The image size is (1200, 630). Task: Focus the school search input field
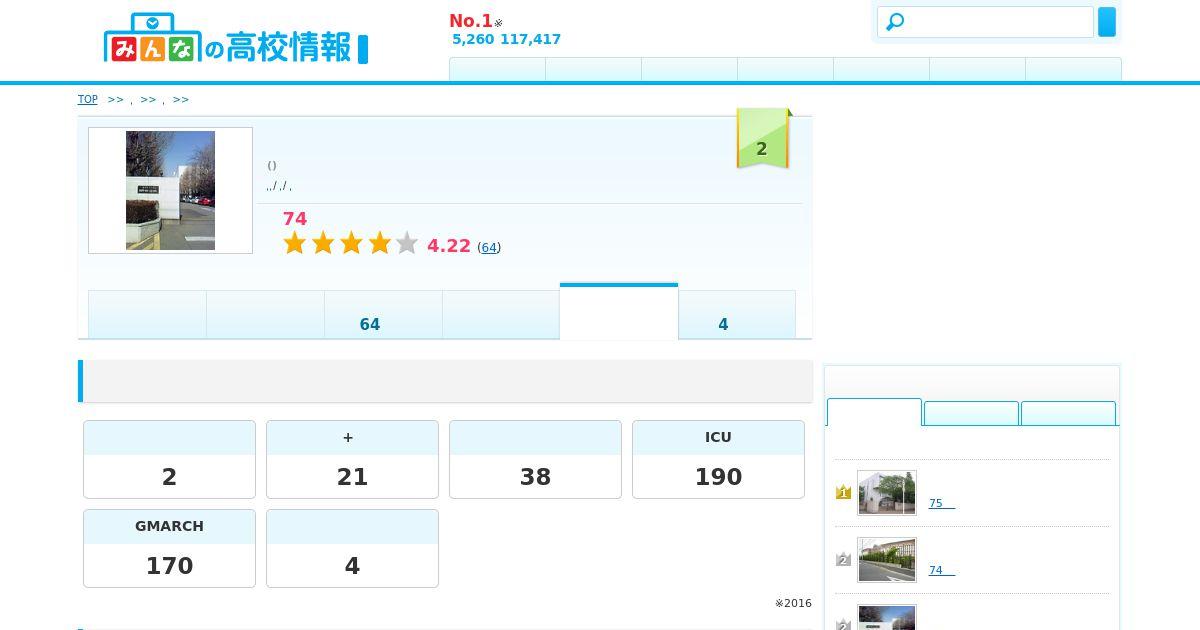(x=985, y=22)
